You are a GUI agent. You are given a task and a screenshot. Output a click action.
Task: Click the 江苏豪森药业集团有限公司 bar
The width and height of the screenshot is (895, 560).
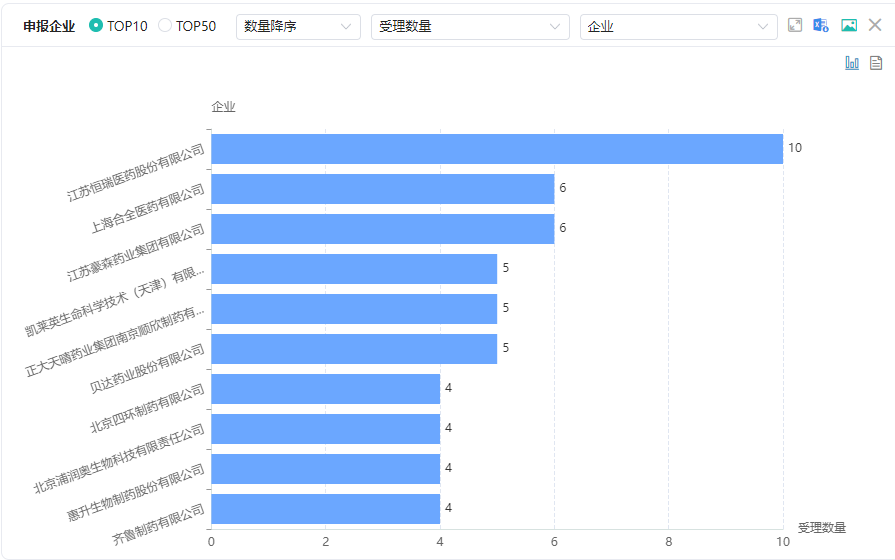click(382, 229)
